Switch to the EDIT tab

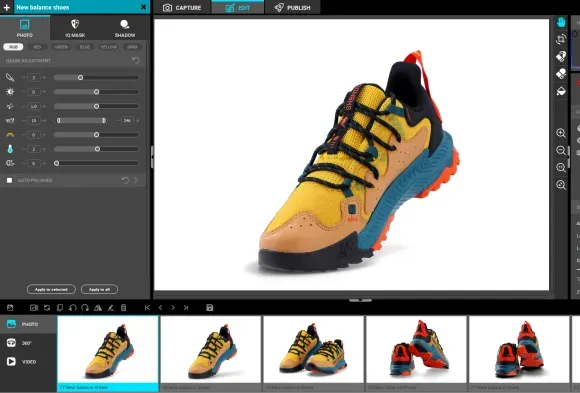point(238,7)
